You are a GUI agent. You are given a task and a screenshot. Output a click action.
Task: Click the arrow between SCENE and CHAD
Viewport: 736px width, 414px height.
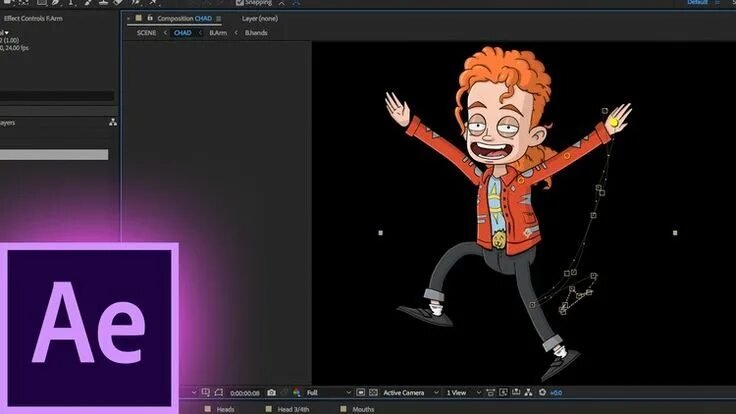[x=165, y=33]
